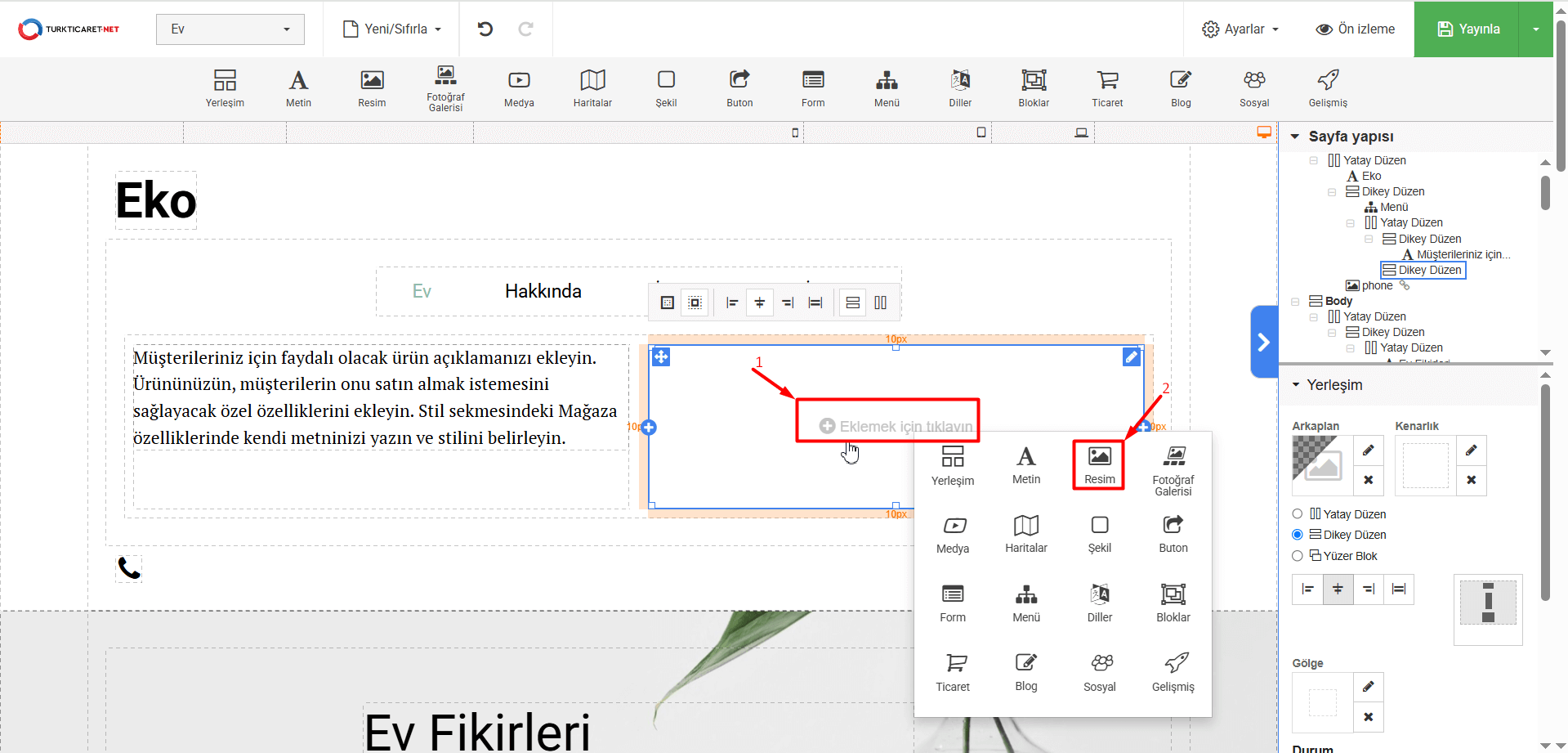Image resolution: width=1568 pixels, height=753 pixels.
Task: Open the Ev page dropdown
Action: point(230,29)
